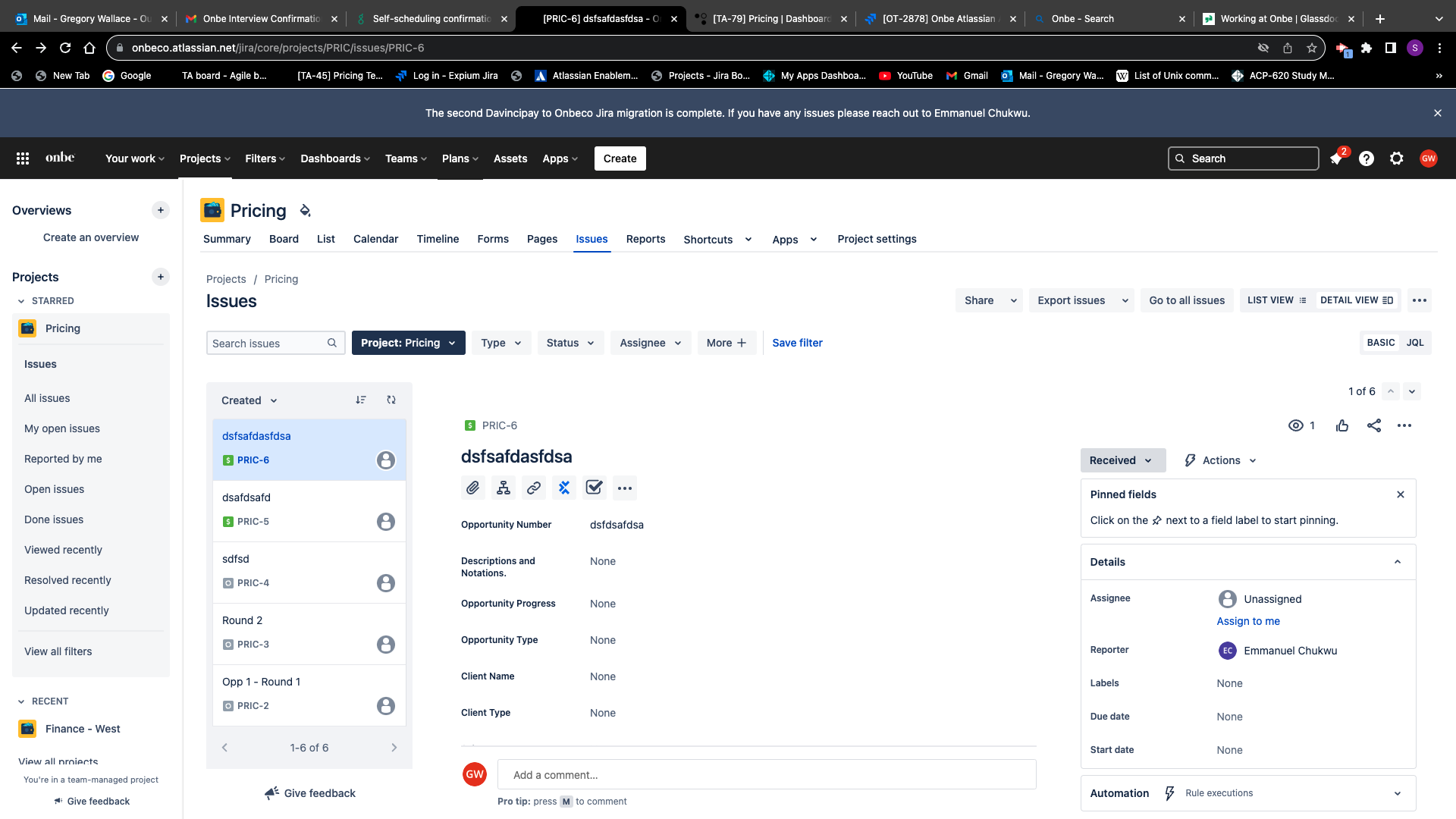The width and height of the screenshot is (1456, 819).
Task: Click the Confluence page link icon
Action: (x=564, y=488)
